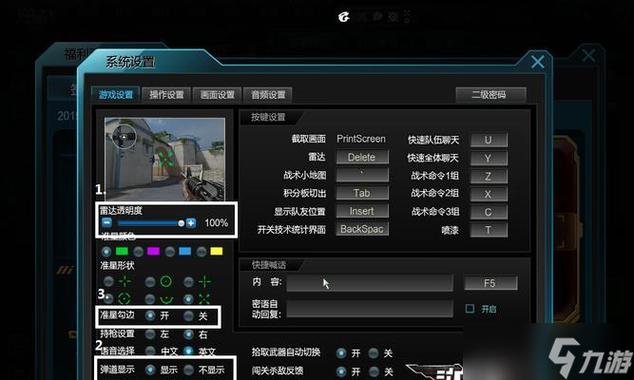Turn 闯关杀敌反馈 on (开)
Viewport: 634px width, 380px height.
click(x=341, y=371)
